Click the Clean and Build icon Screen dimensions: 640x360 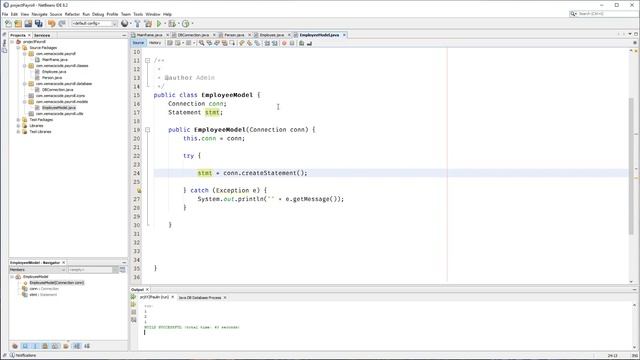[148, 24]
